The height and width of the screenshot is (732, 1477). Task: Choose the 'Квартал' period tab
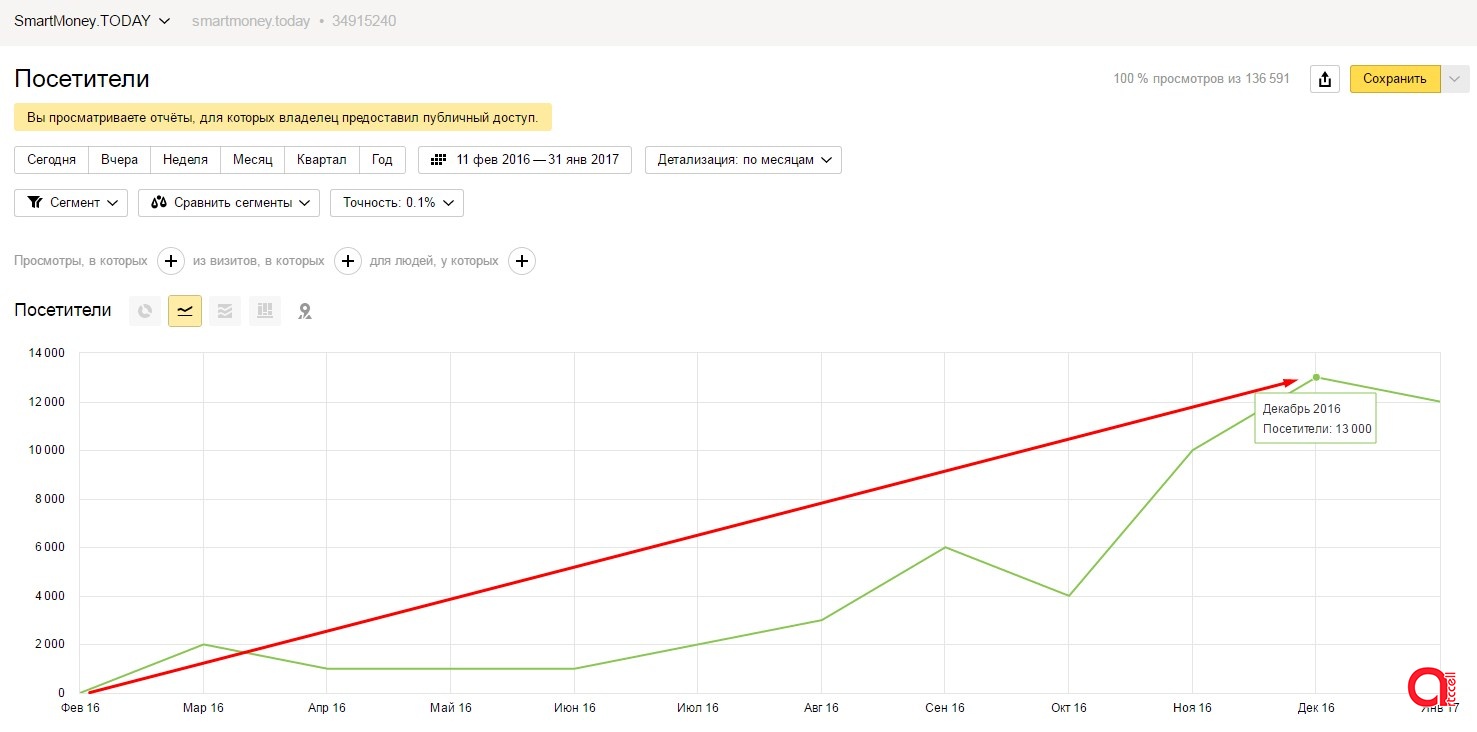(321, 160)
